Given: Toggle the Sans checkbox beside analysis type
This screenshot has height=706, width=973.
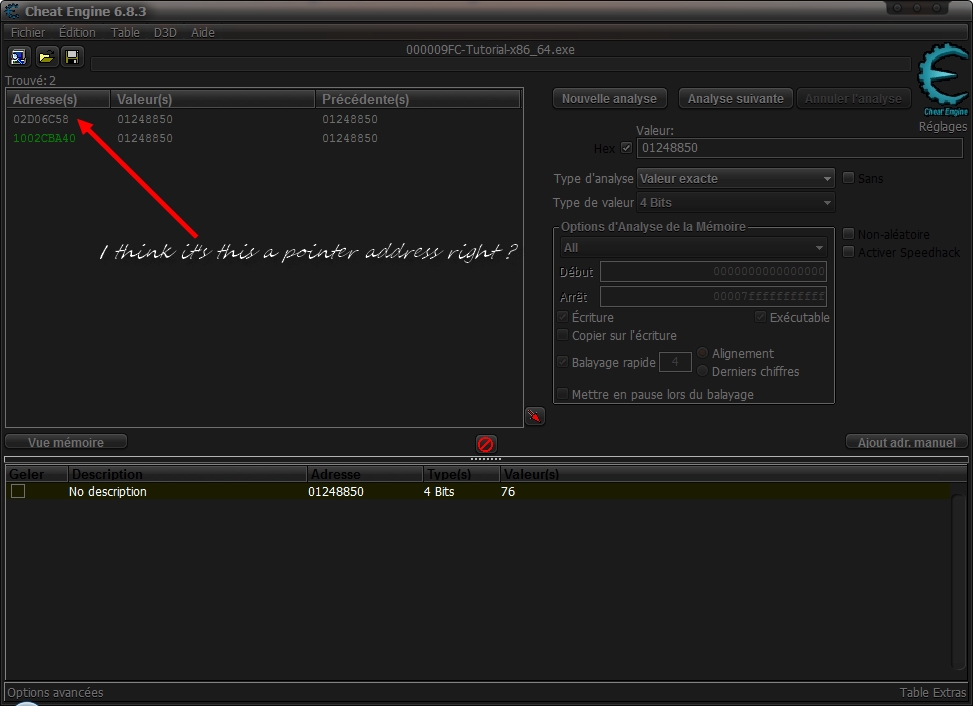Looking at the screenshot, I should (x=847, y=178).
